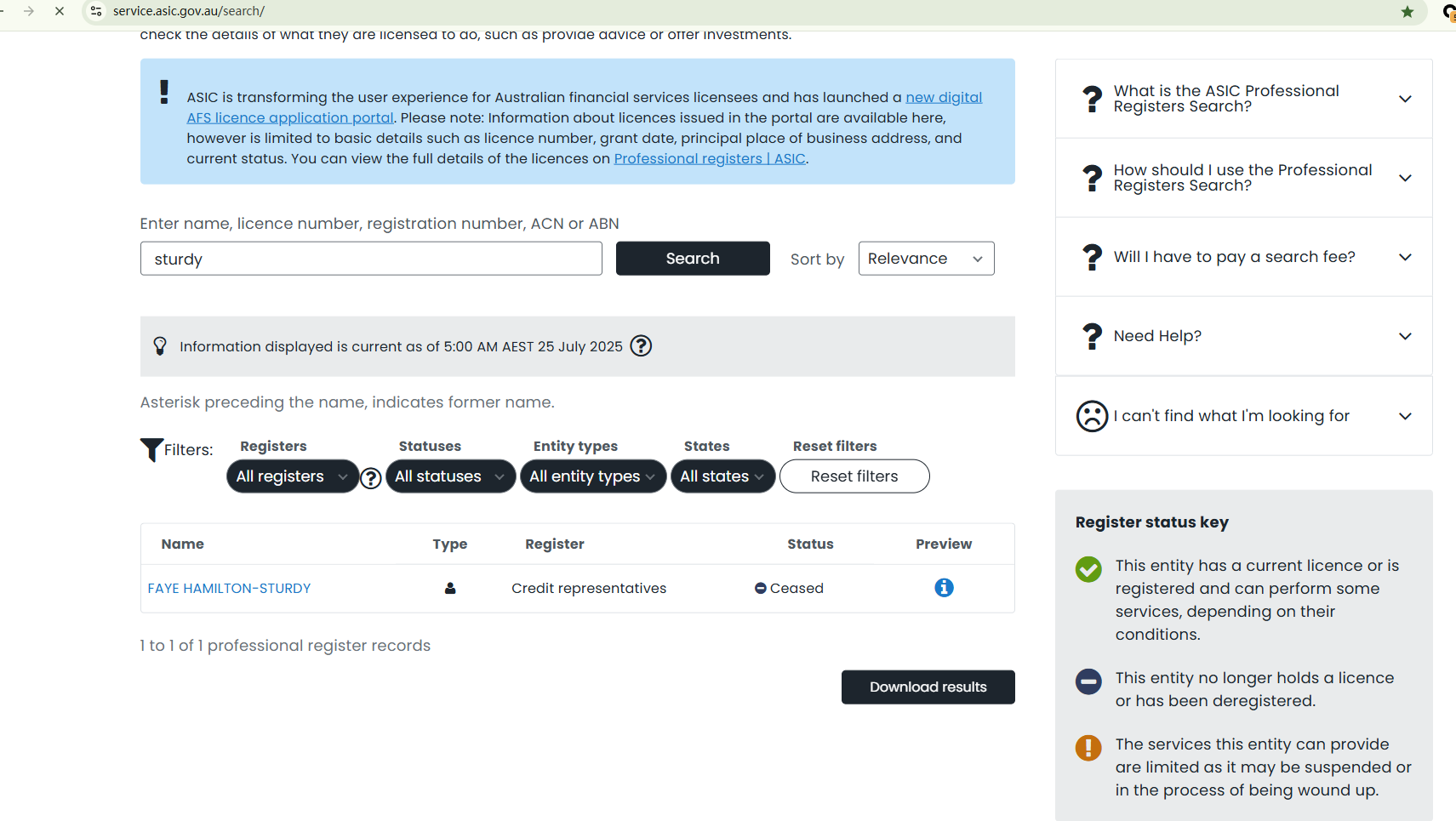Click the Reset filters button
This screenshot has width=1456, height=821.
(854, 476)
